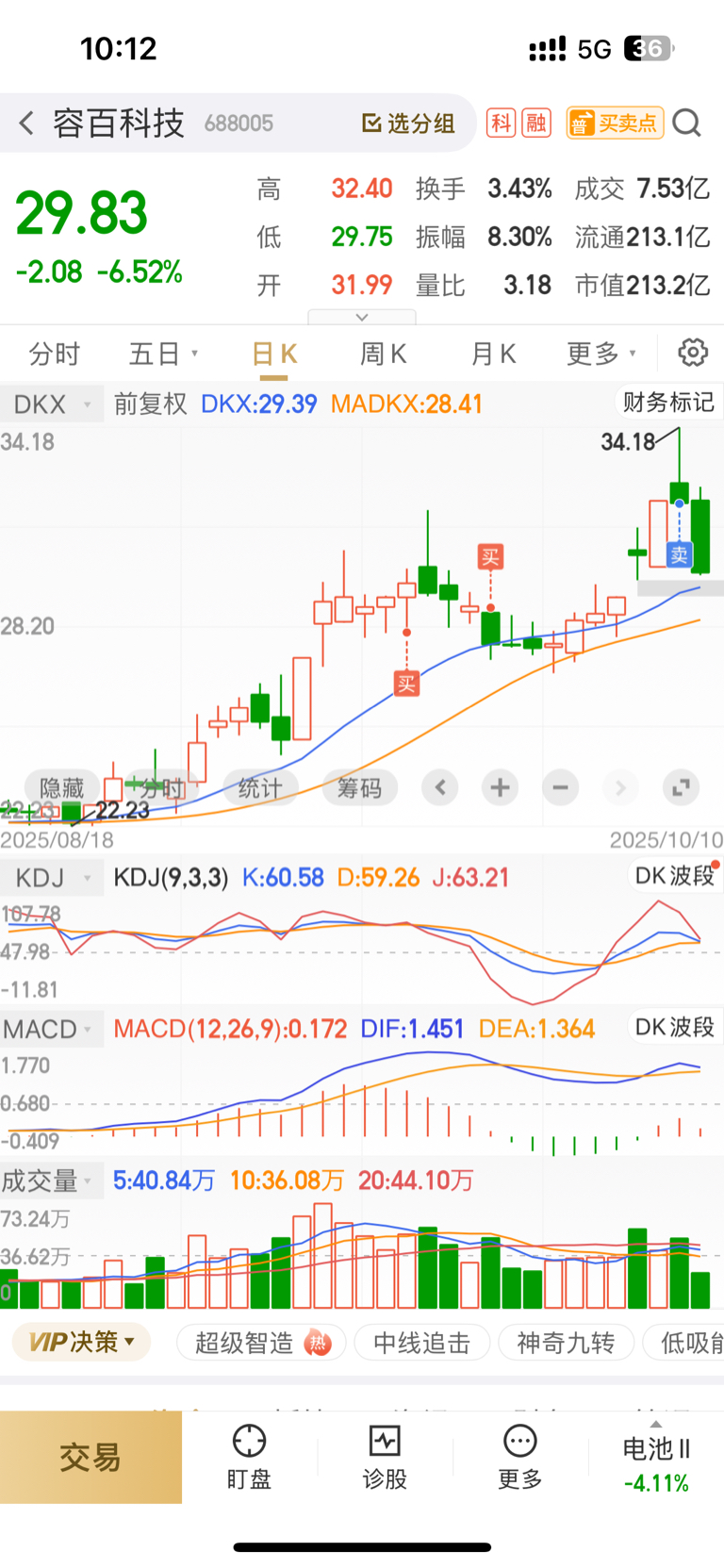Open the MACD indicator dropdown
The height and width of the screenshot is (1568, 724).
point(52,1029)
